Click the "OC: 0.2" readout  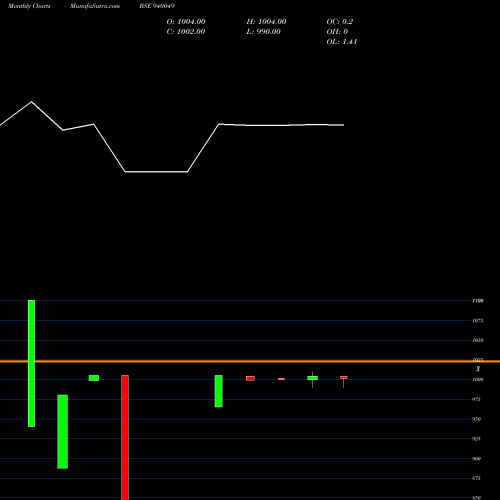(340, 22)
